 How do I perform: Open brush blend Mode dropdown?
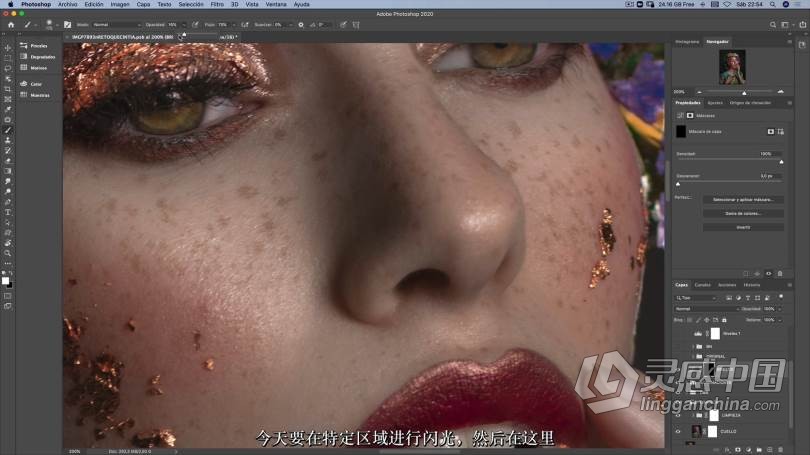pos(117,24)
